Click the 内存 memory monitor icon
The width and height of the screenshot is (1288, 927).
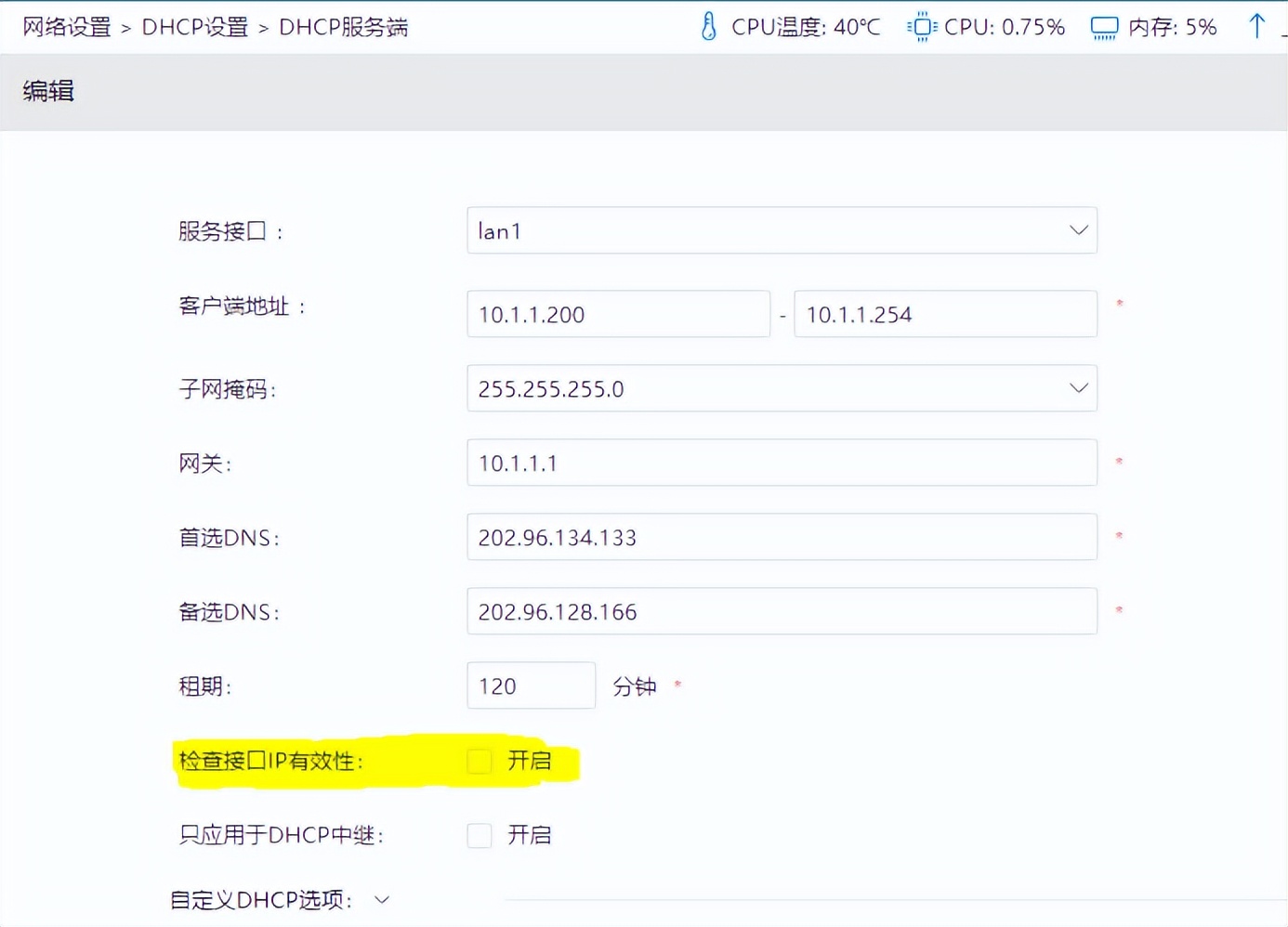coord(1104,26)
